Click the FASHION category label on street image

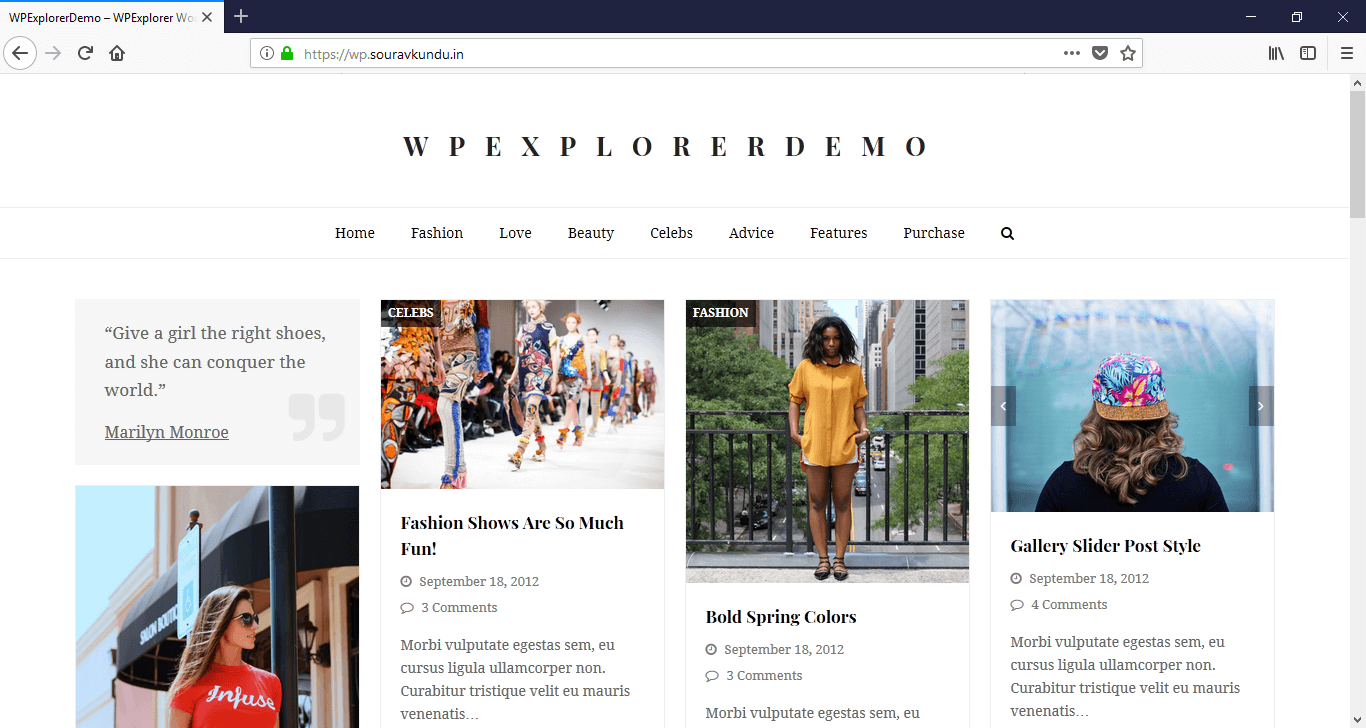pyautogui.click(x=720, y=313)
